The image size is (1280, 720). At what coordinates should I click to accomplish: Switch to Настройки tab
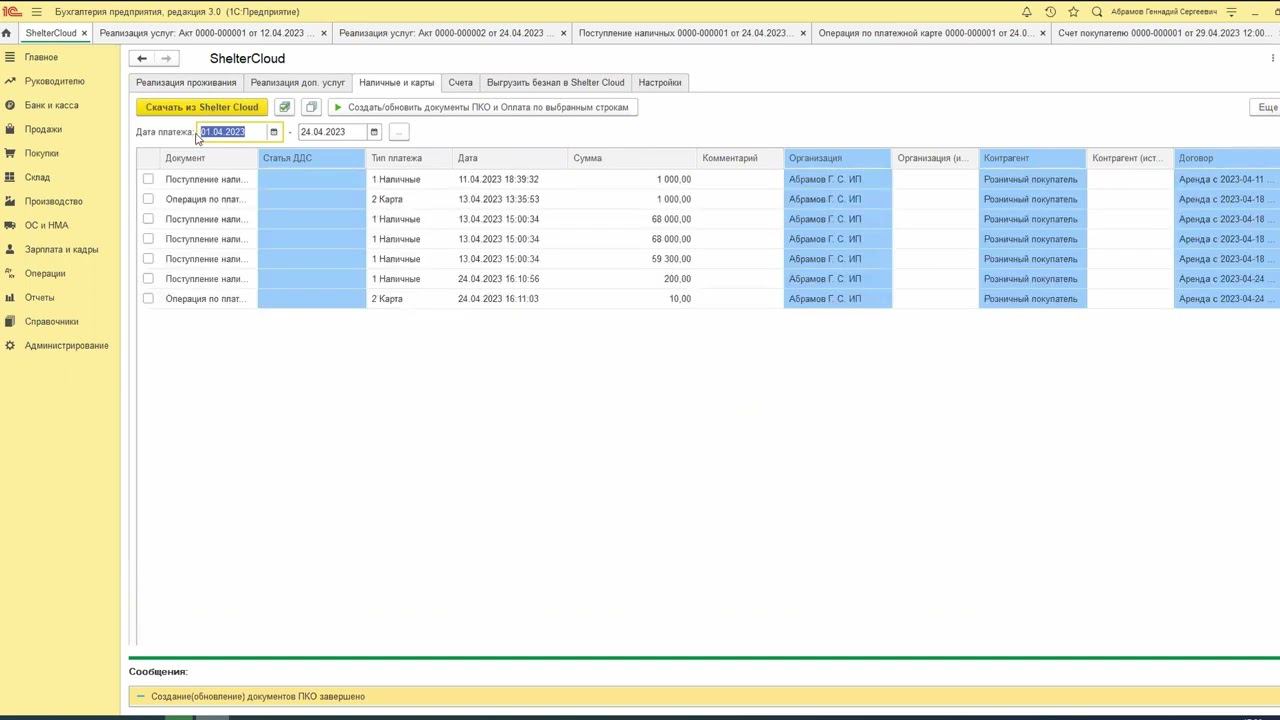[x=660, y=83]
